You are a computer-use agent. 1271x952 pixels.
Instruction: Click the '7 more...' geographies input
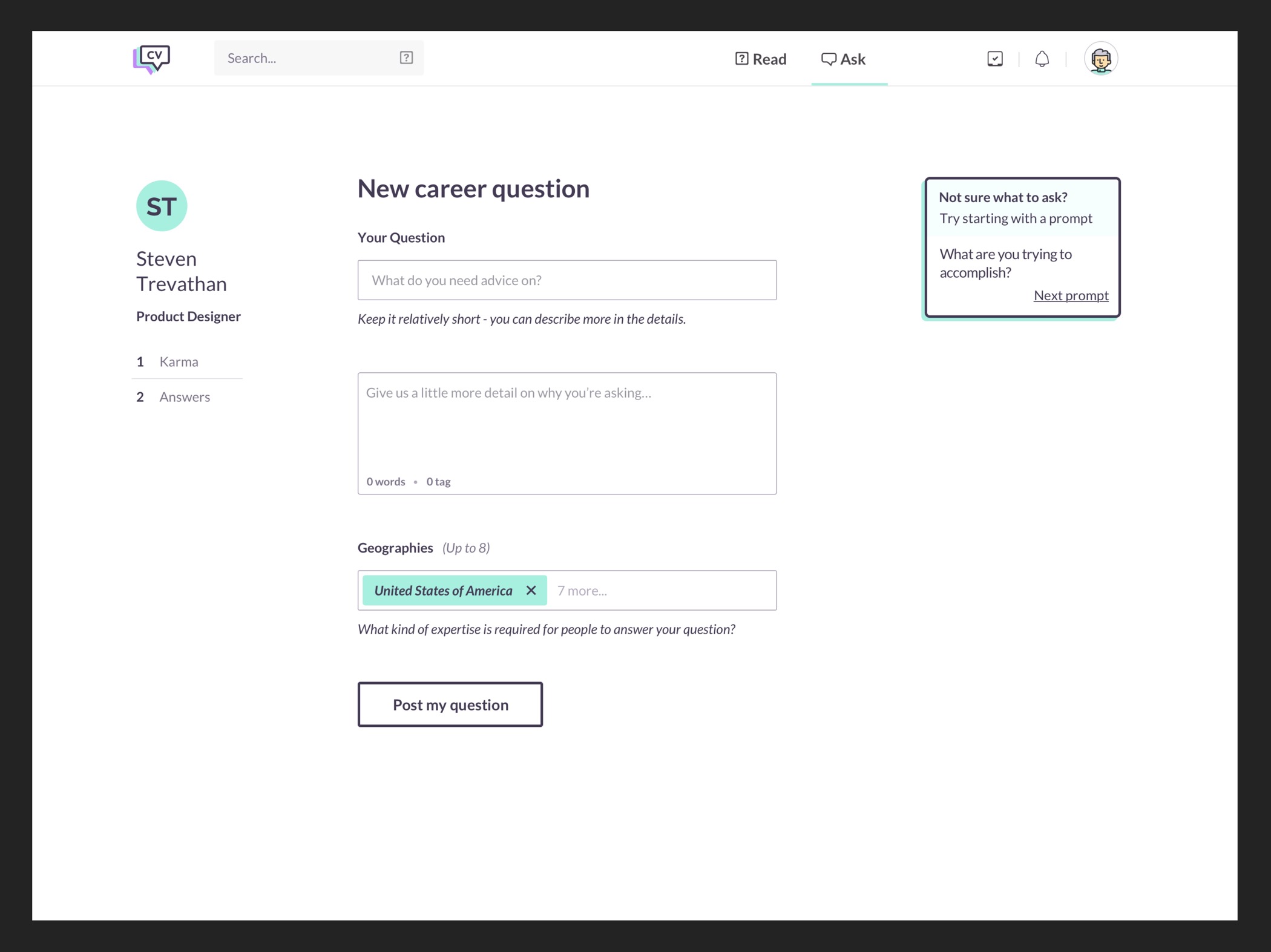[660, 591]
